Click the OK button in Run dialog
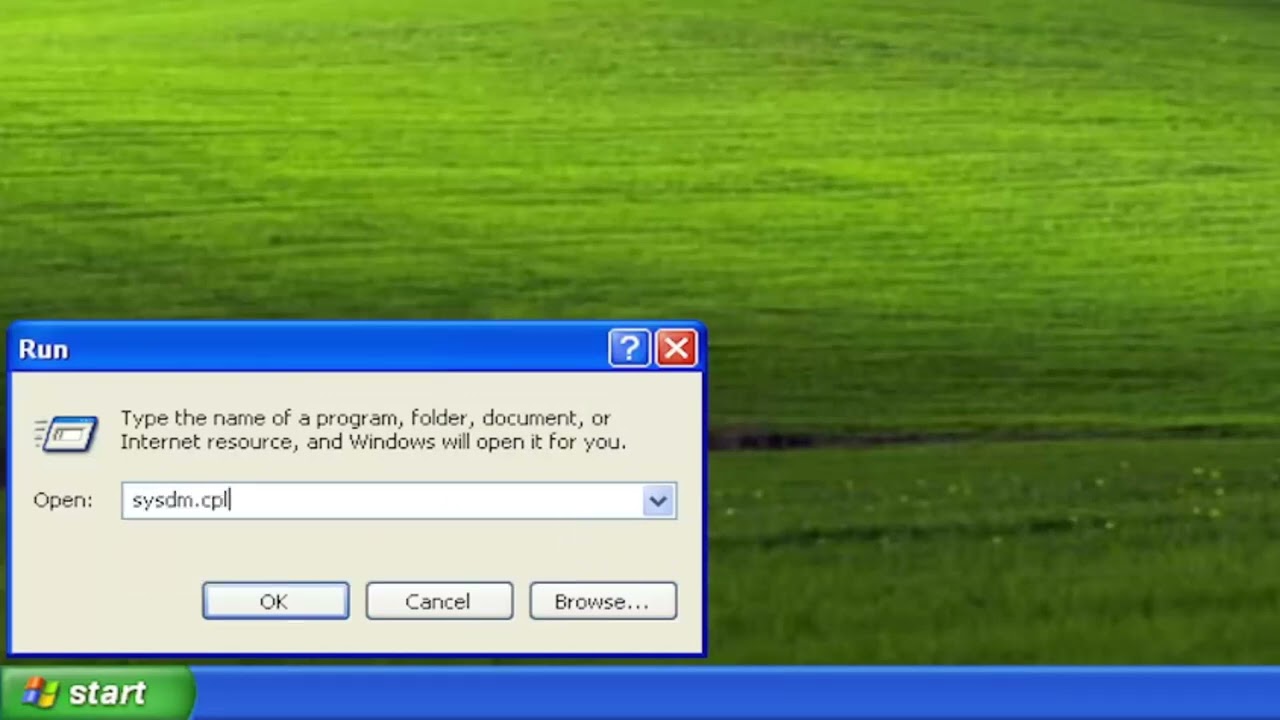Image resolution: width=1280 pixels, height=720 pixels. pyautogui.click(x=275, y=601)
